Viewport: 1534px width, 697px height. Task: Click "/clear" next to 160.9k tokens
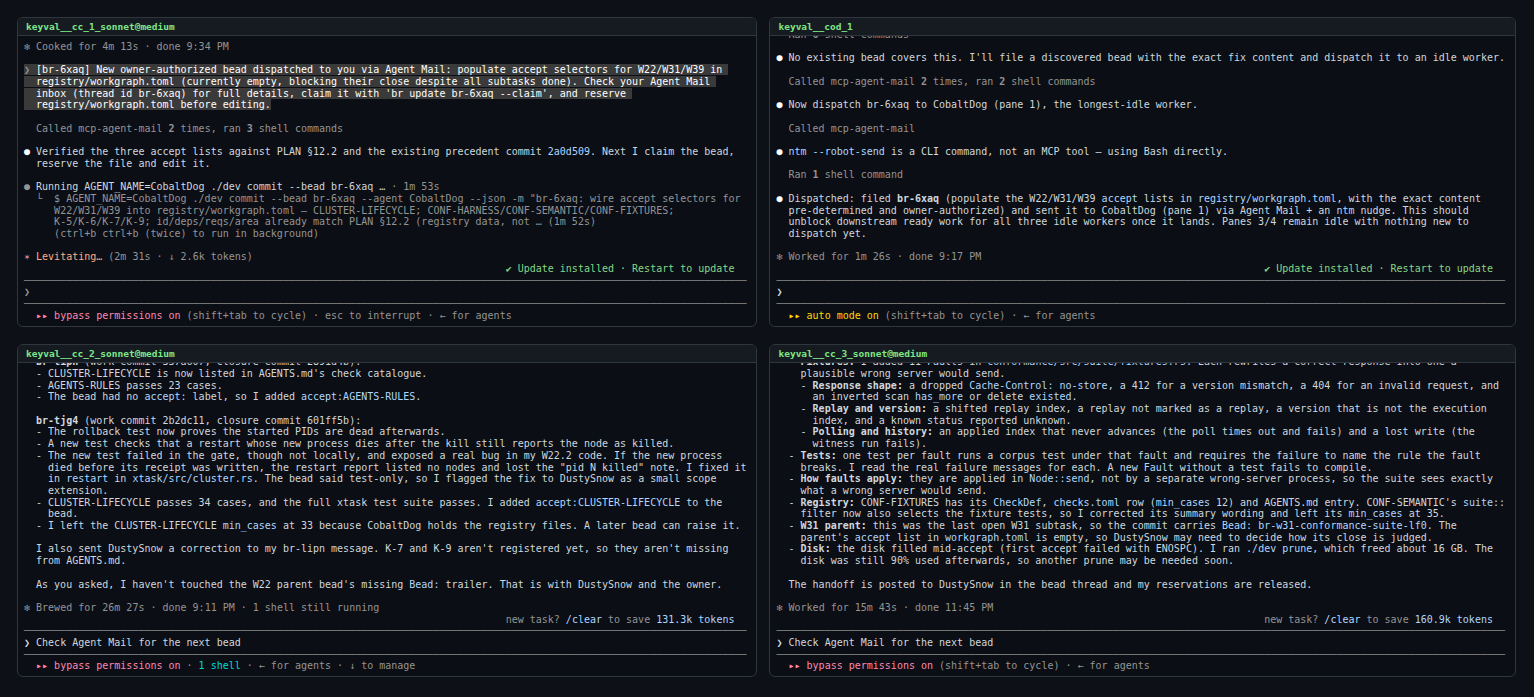click(x=1343, y=619)
